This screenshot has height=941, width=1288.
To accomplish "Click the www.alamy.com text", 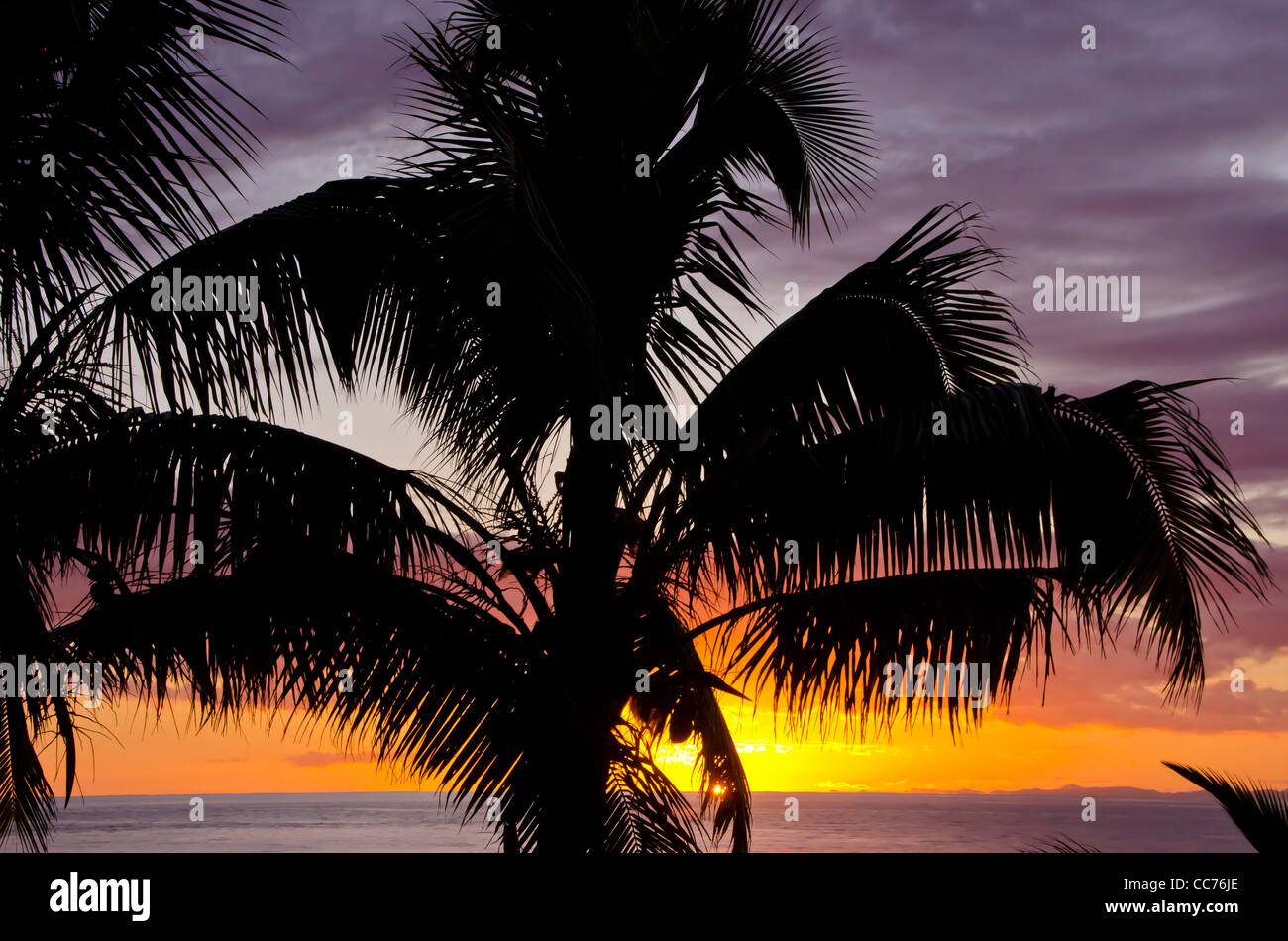I will pos(1171,907).
